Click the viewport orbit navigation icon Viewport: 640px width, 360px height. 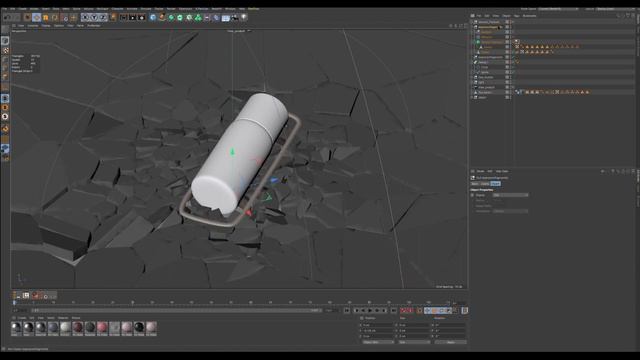[x=461, y=25]
